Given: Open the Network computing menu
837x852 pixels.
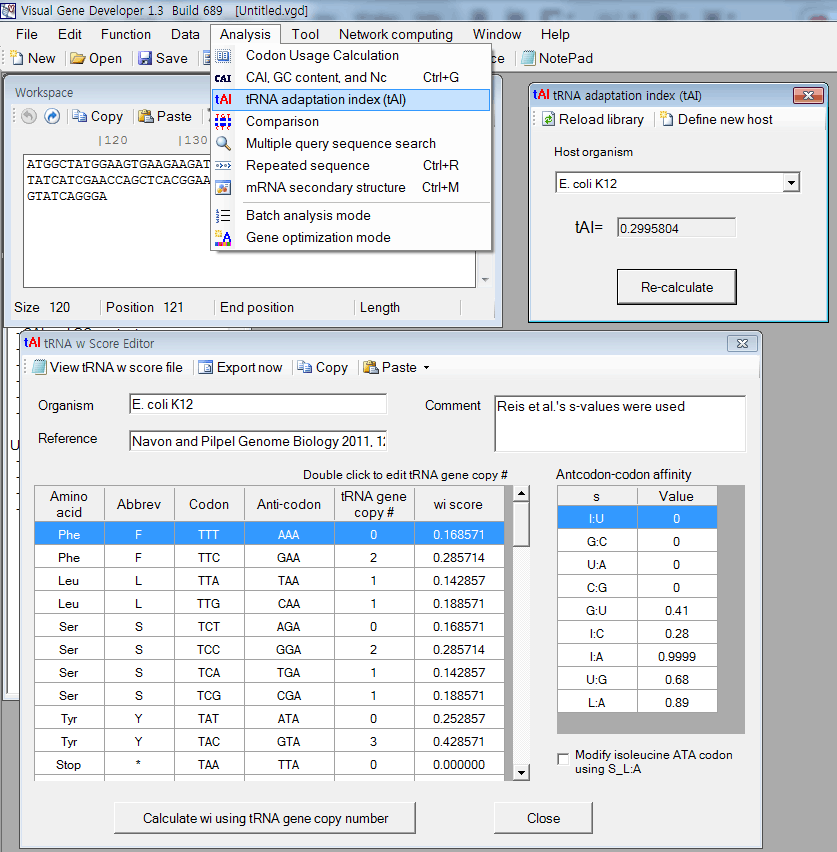Looking at the screenshot, I should tap(395, 34).
